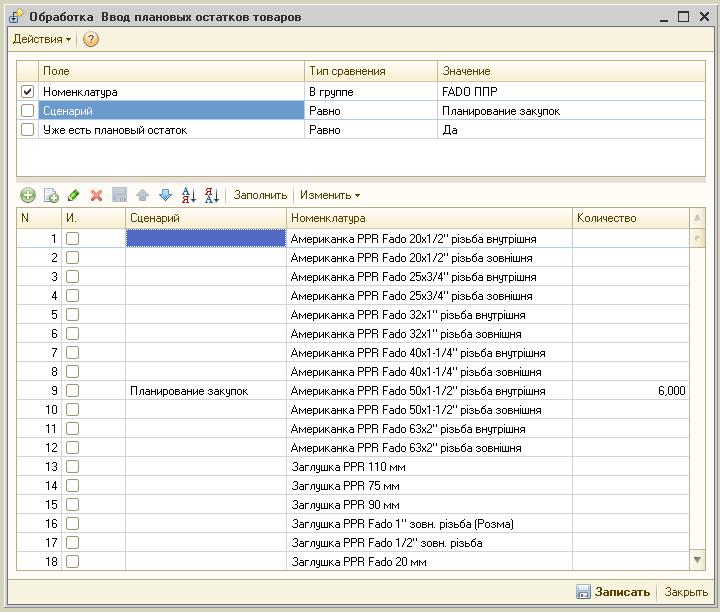Click the Закрыть button
720x612 pixels.
click(686, 592)
